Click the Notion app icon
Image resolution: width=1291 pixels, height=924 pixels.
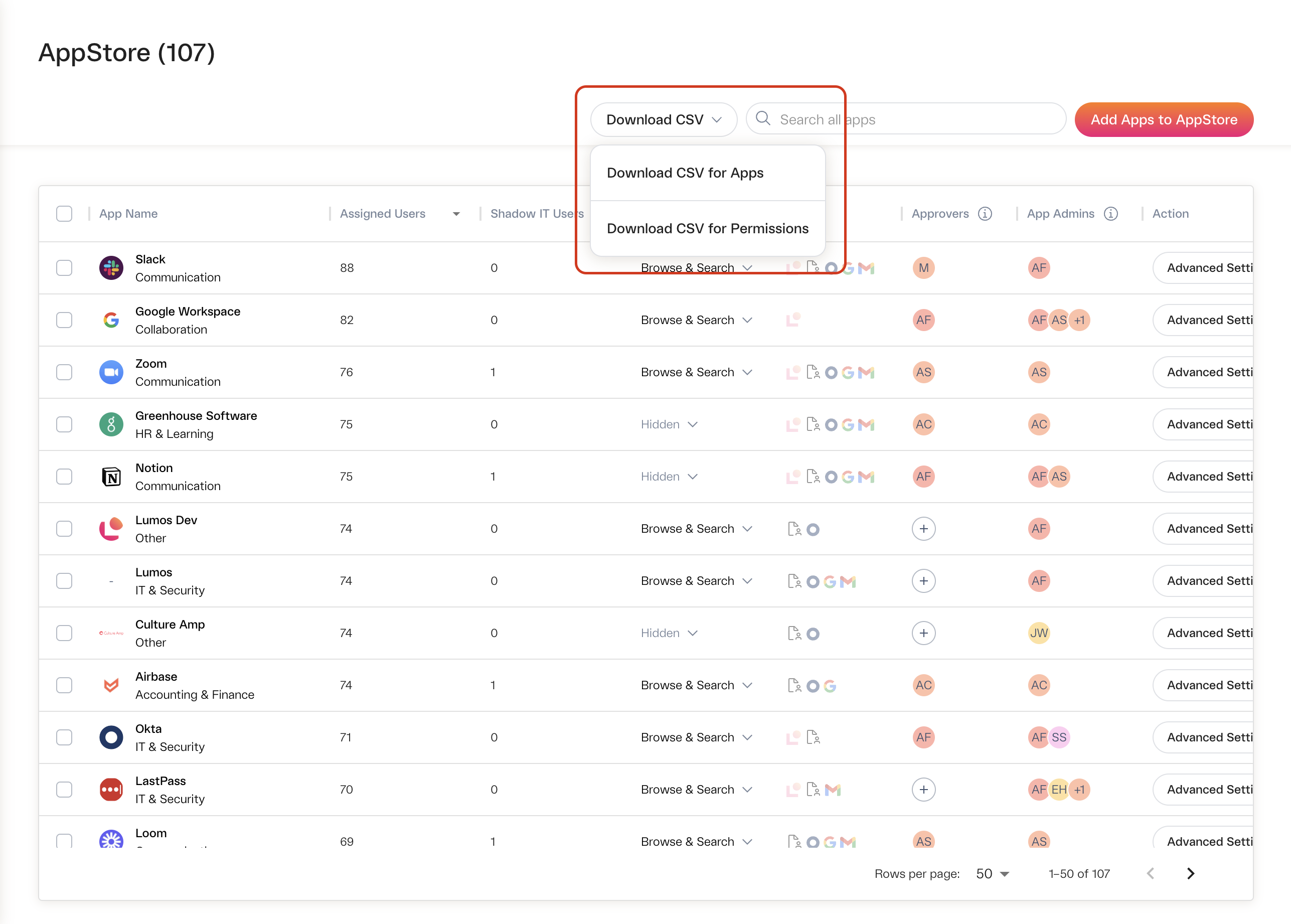[111, 477]
